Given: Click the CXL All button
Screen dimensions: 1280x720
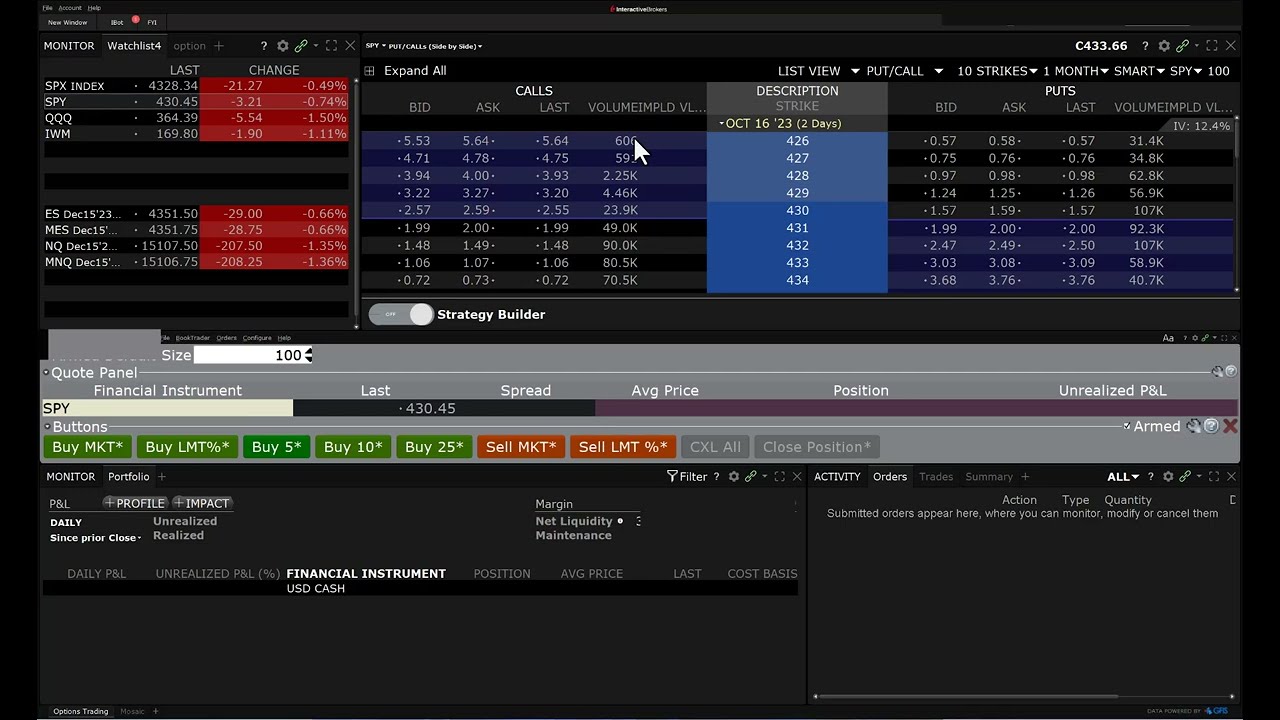Looking at the screenshot, I should [x=715, y=447].
